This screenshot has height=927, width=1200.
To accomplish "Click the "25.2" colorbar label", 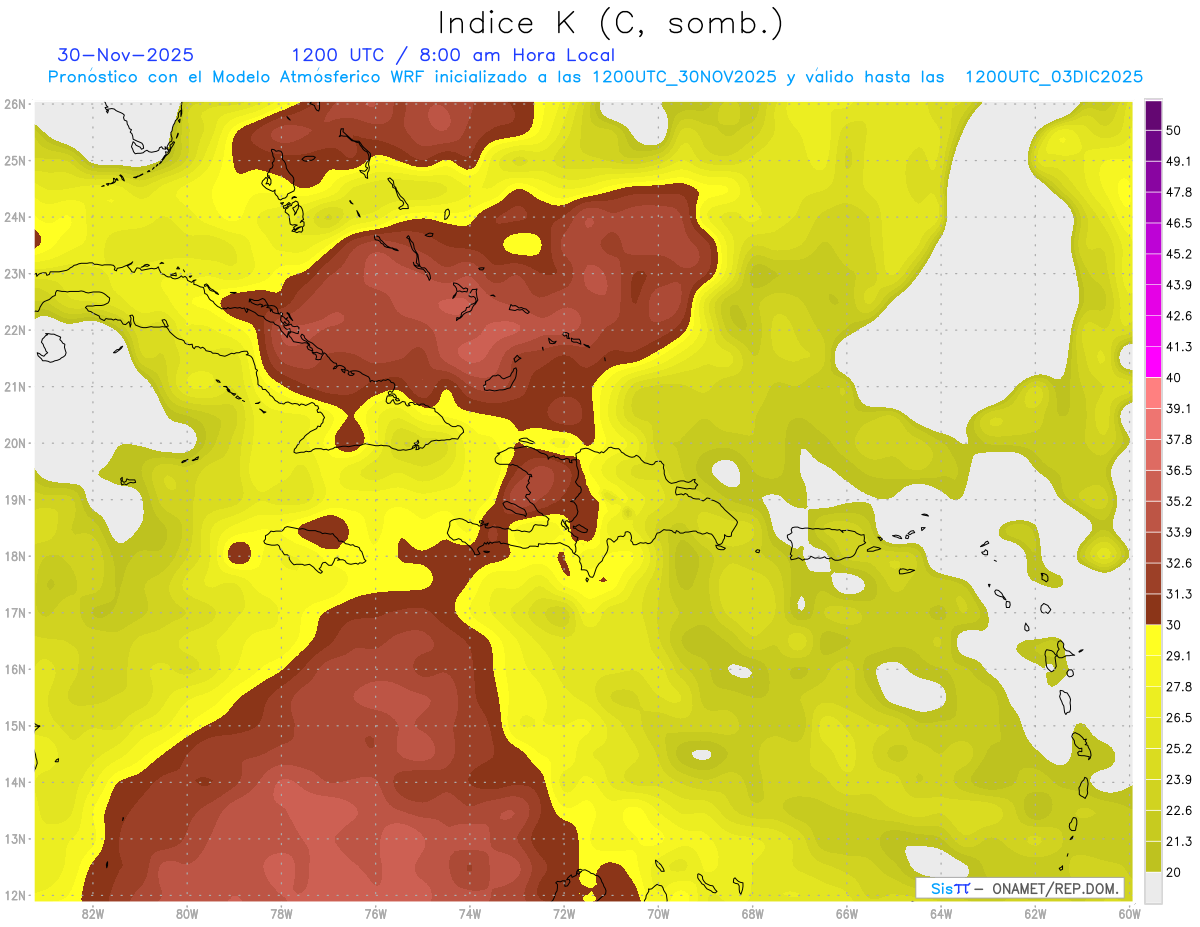I will pyautogui.click(x=1179, y=748).
